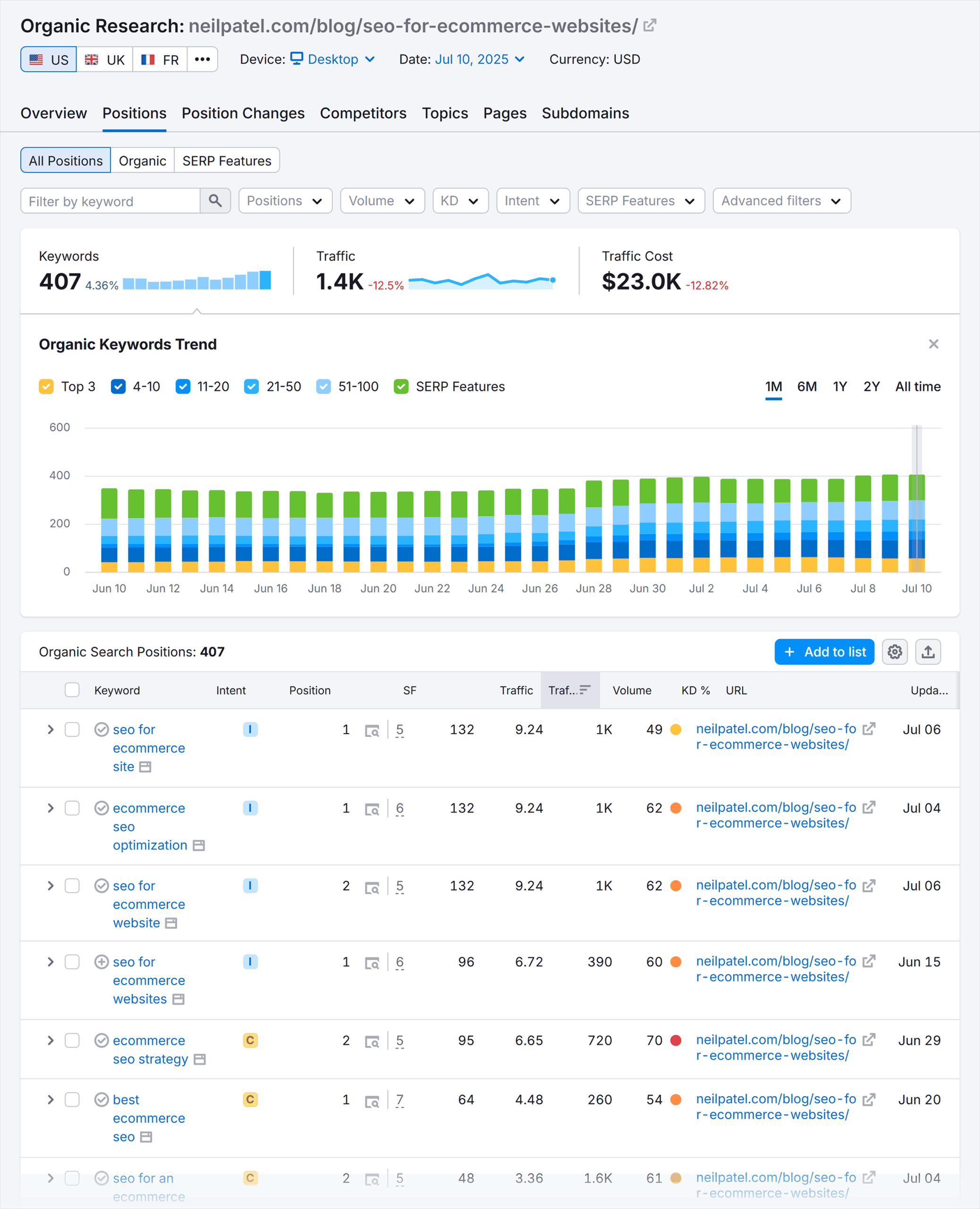View SERP snapshot for ecommerce seo optimization
The height and width of the screenshot is (1209, 980).
(x=371, y=809)
